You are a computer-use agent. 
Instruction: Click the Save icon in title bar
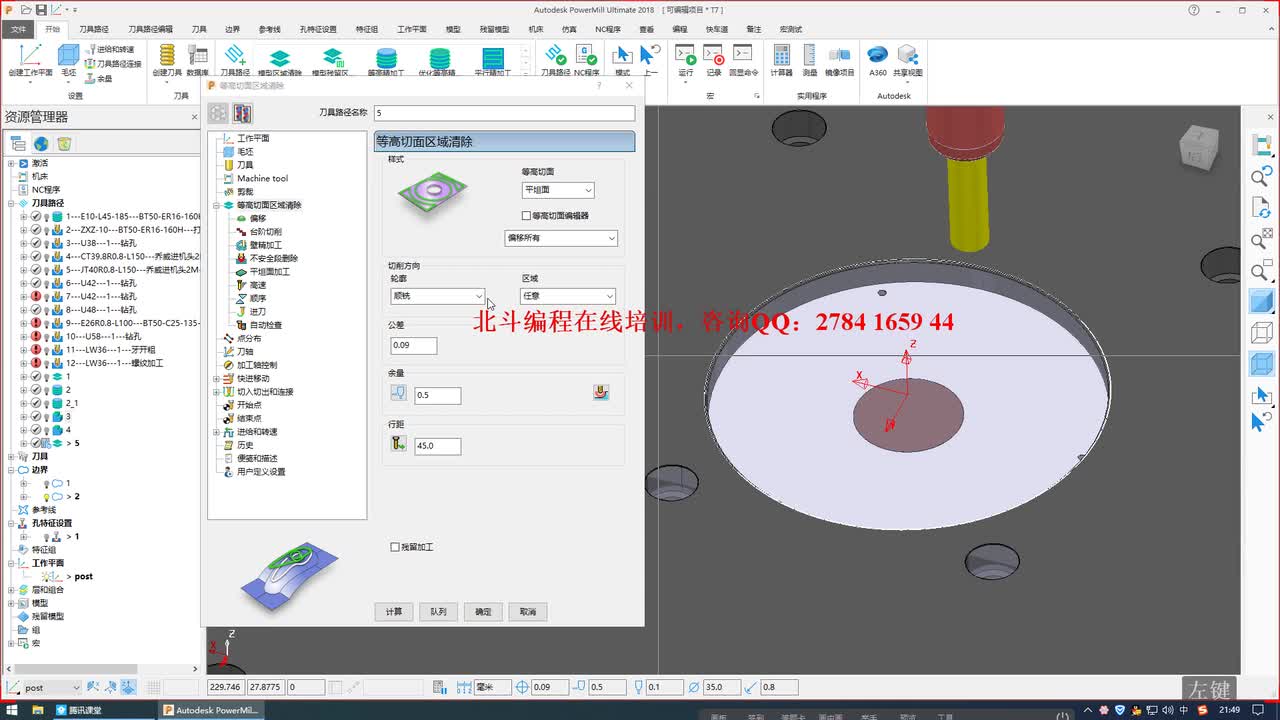[41, 9]
